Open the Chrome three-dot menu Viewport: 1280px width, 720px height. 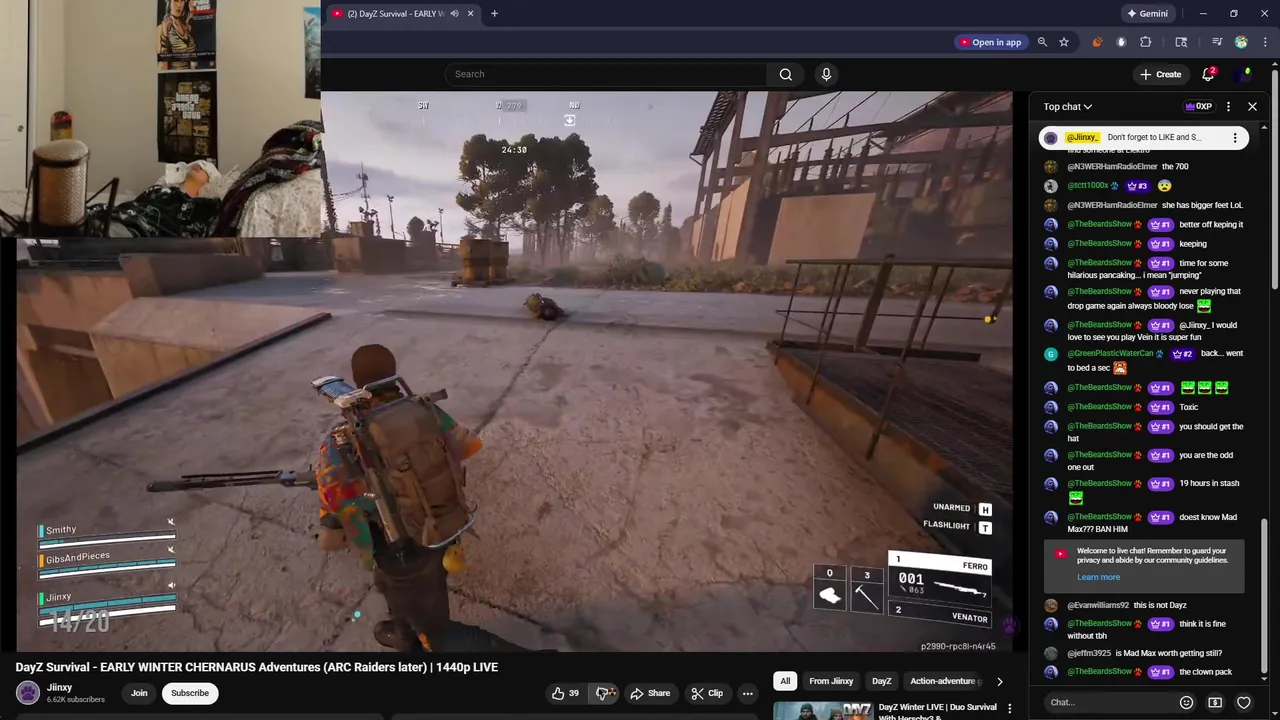1265,42
